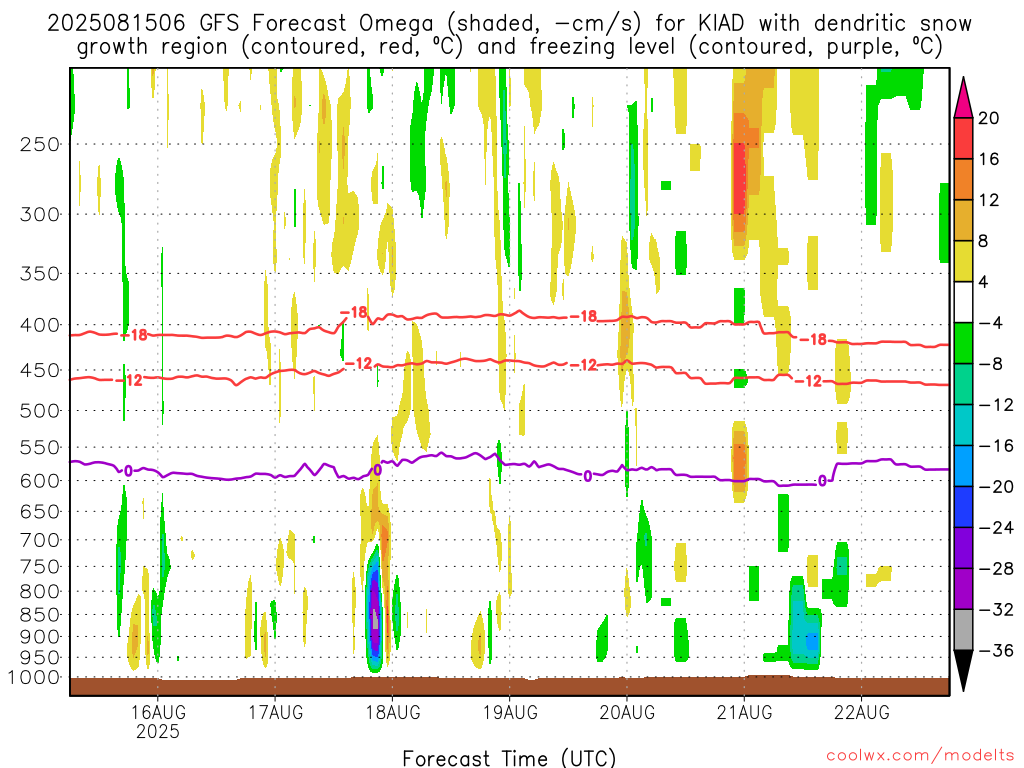This screenshot has height=768, width=1024.
Task: Click the gray colorbar swatch between -32 and -36
Action: click(x=963, y=630)
